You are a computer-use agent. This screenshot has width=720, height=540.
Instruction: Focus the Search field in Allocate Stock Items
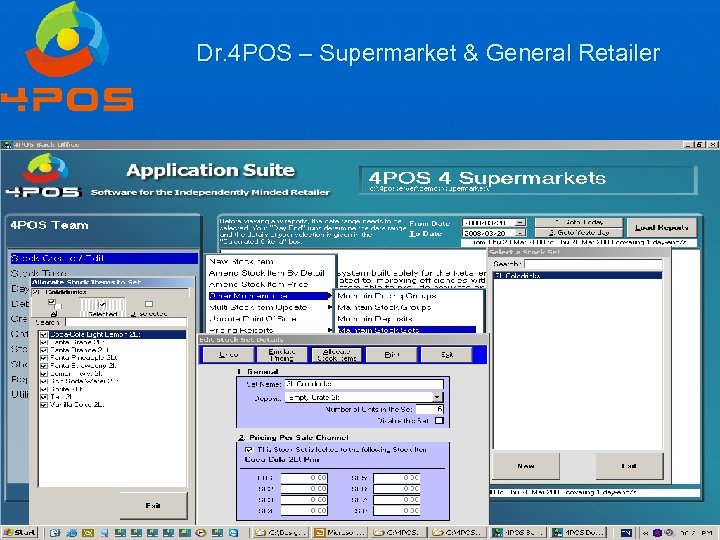tap(126, 322)
